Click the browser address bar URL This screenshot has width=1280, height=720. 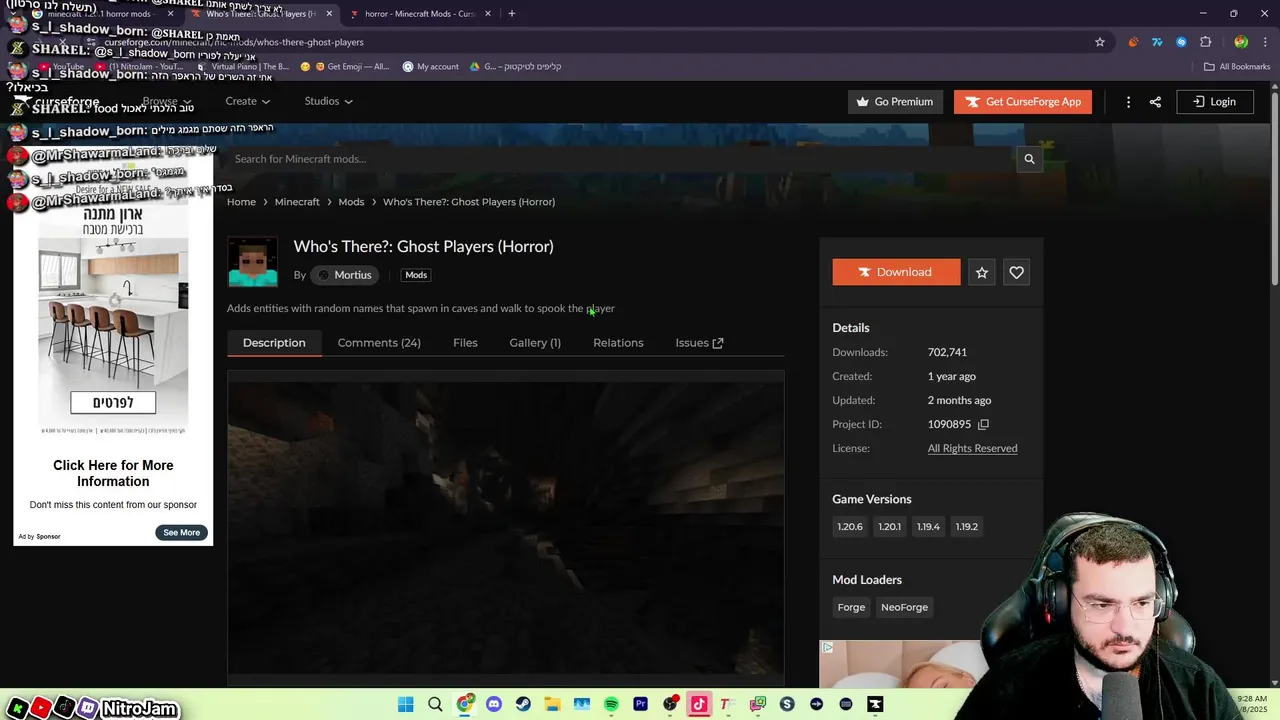[234, 42]
